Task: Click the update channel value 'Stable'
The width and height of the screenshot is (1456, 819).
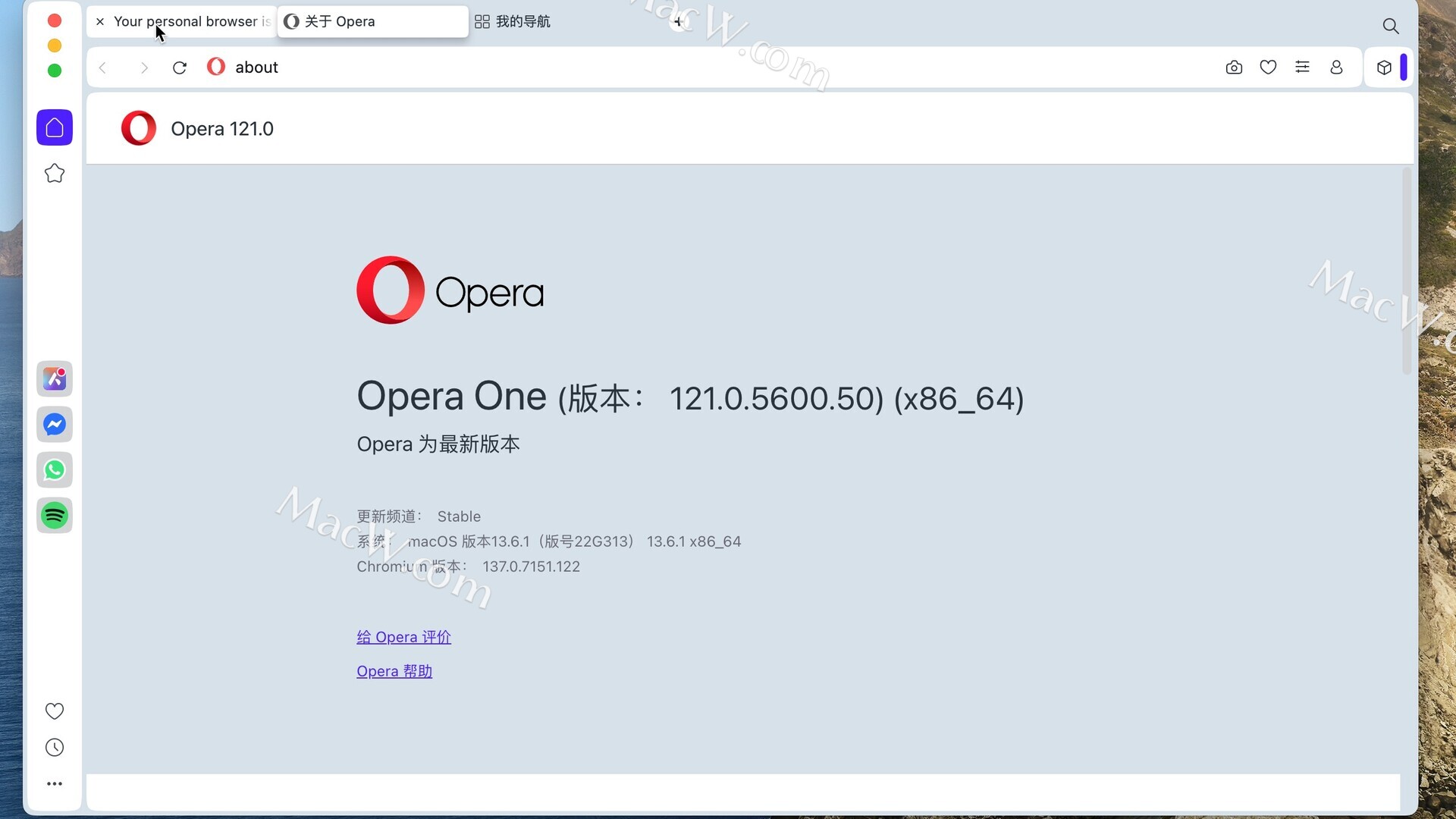Action: pyautogui.click(x=459, y=516)
